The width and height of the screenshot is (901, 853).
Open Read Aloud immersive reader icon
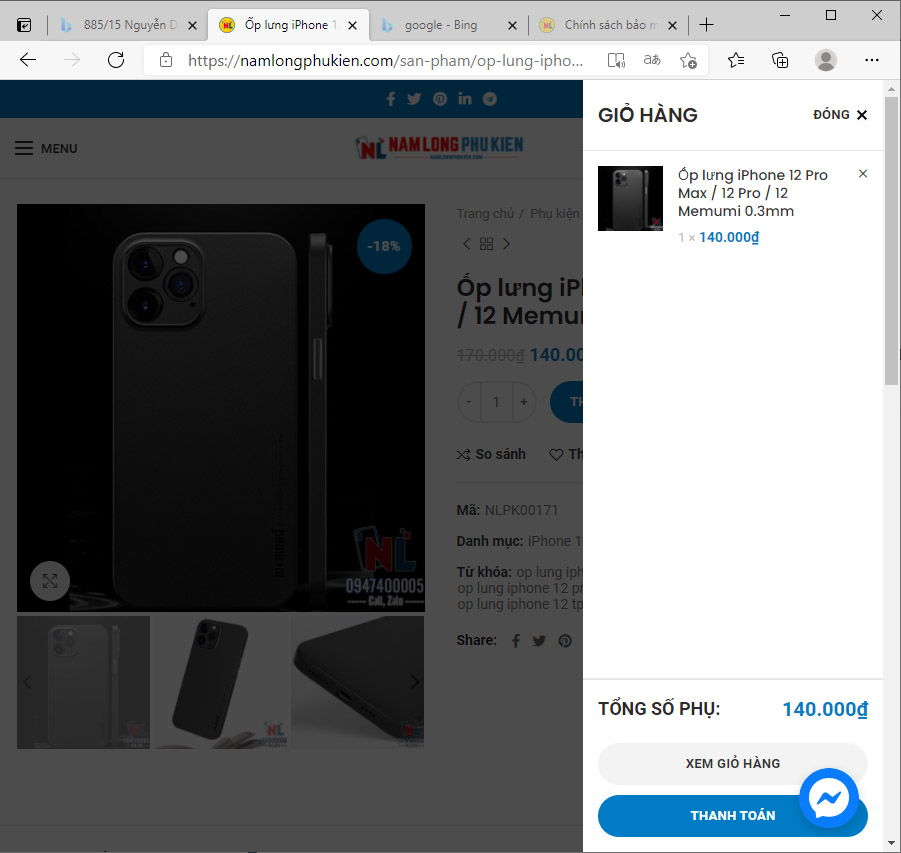point(616,60)
